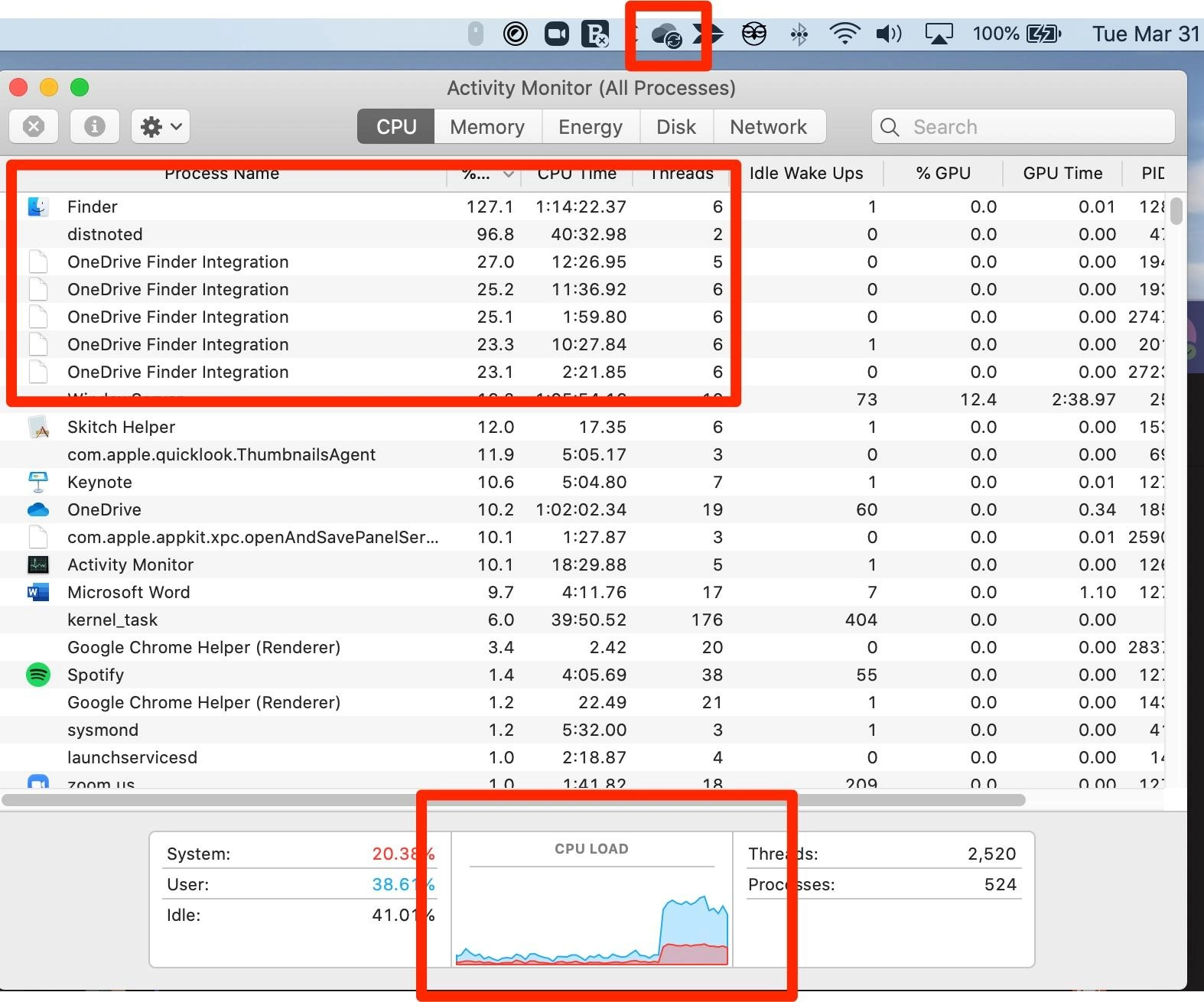This screenshot has height=1002, width=1204.
Task: Select the "OneDrive" process name with 19 threads
Action: pos(104,509)
